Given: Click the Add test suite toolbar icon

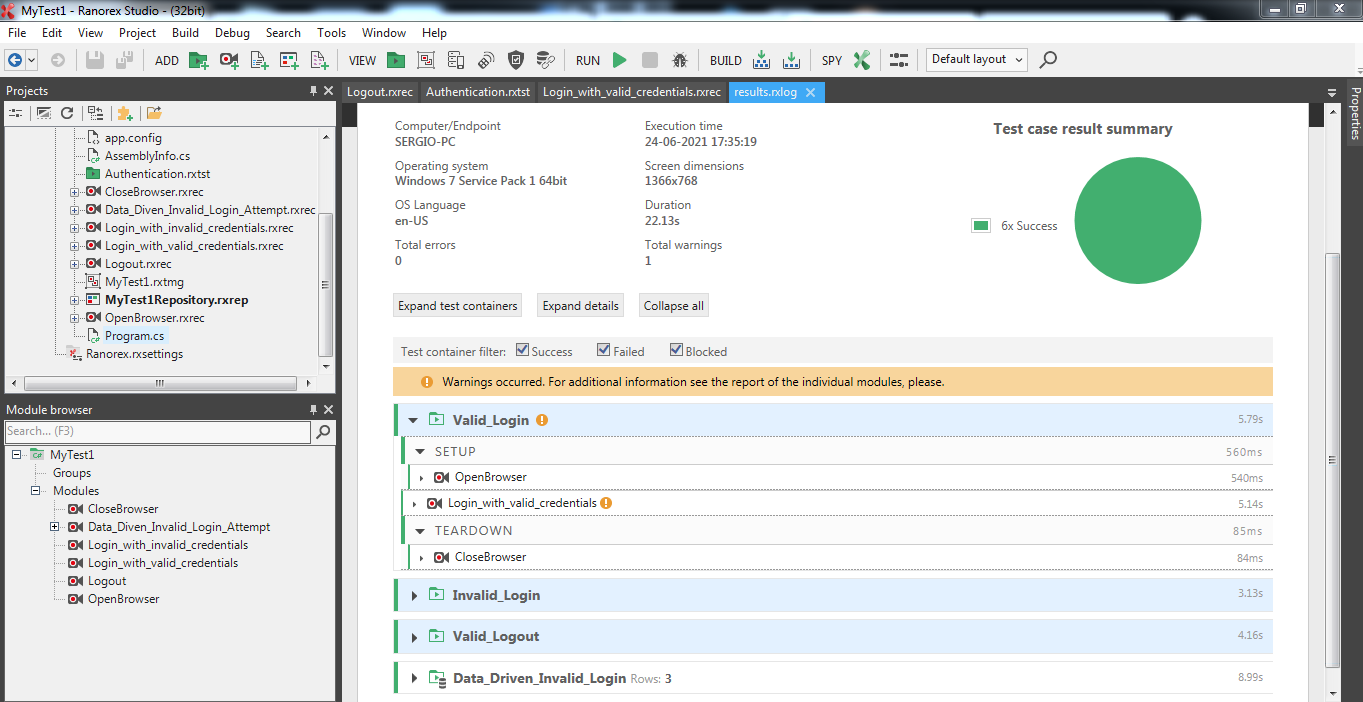Looking at the screenshot, I should coord(198,60).
